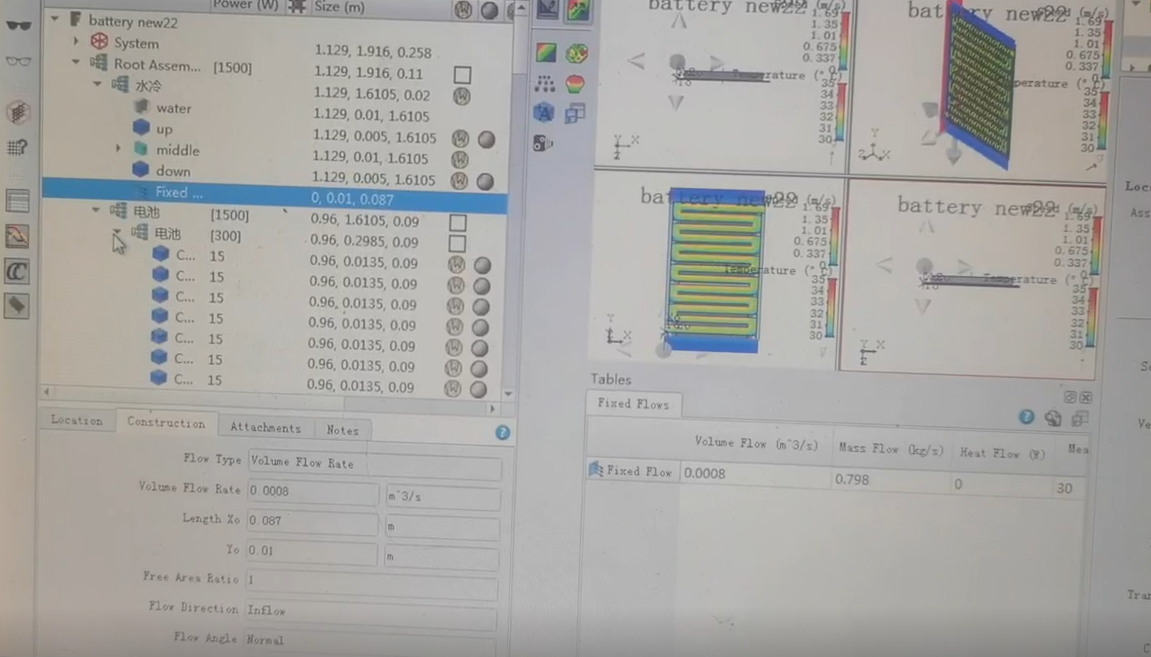Click the globe export icon in Tables panel
The width and height of the screenshot is (1151, 657).
point(1053,418)
